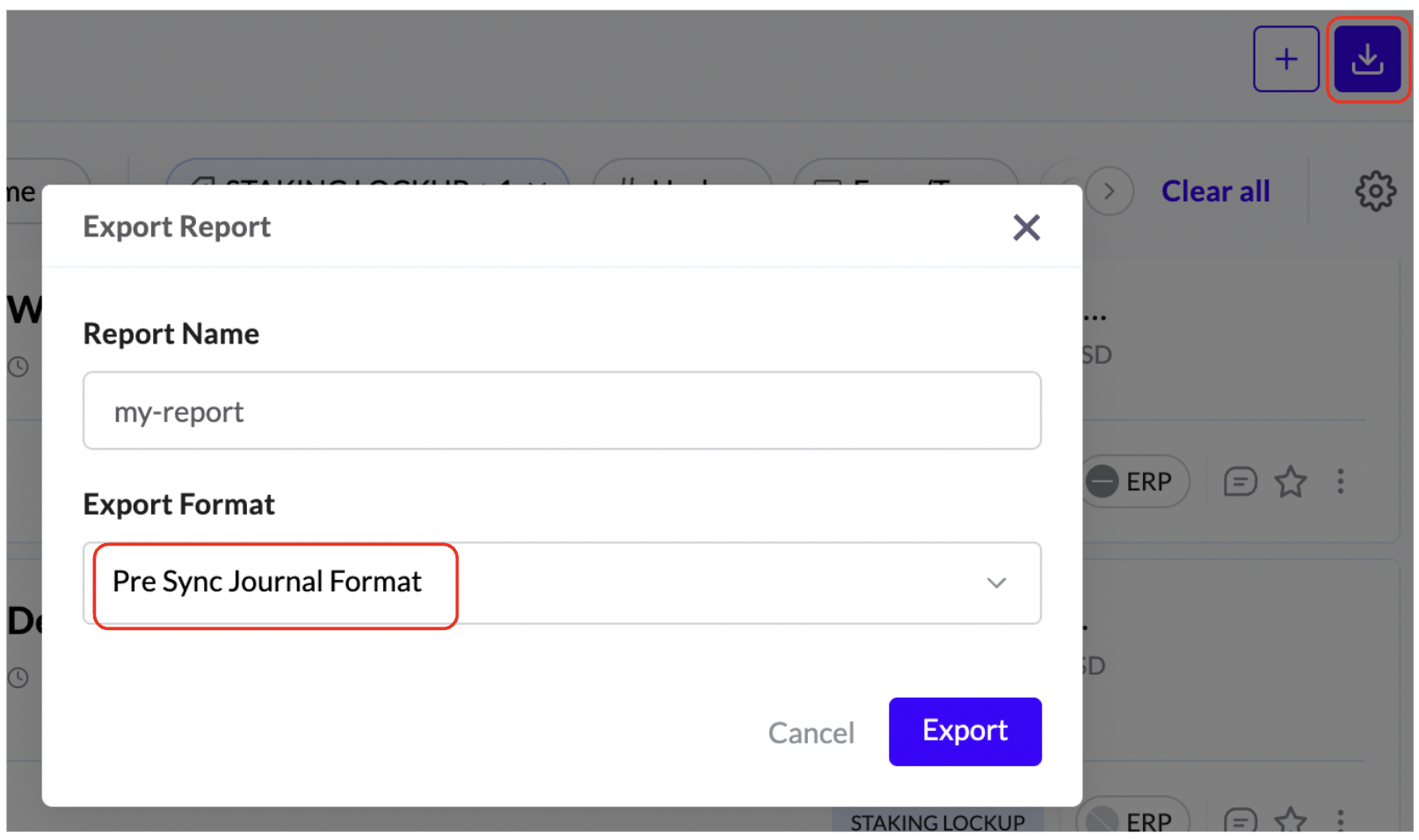Open the settings gear icon
Viewport: 1419px width, 840px height.
click(1374, 191)
